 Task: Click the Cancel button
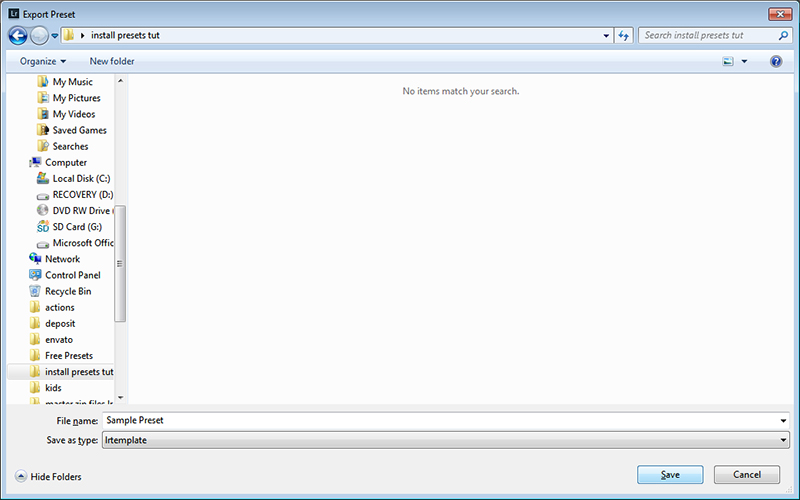[x=747, y=474]
